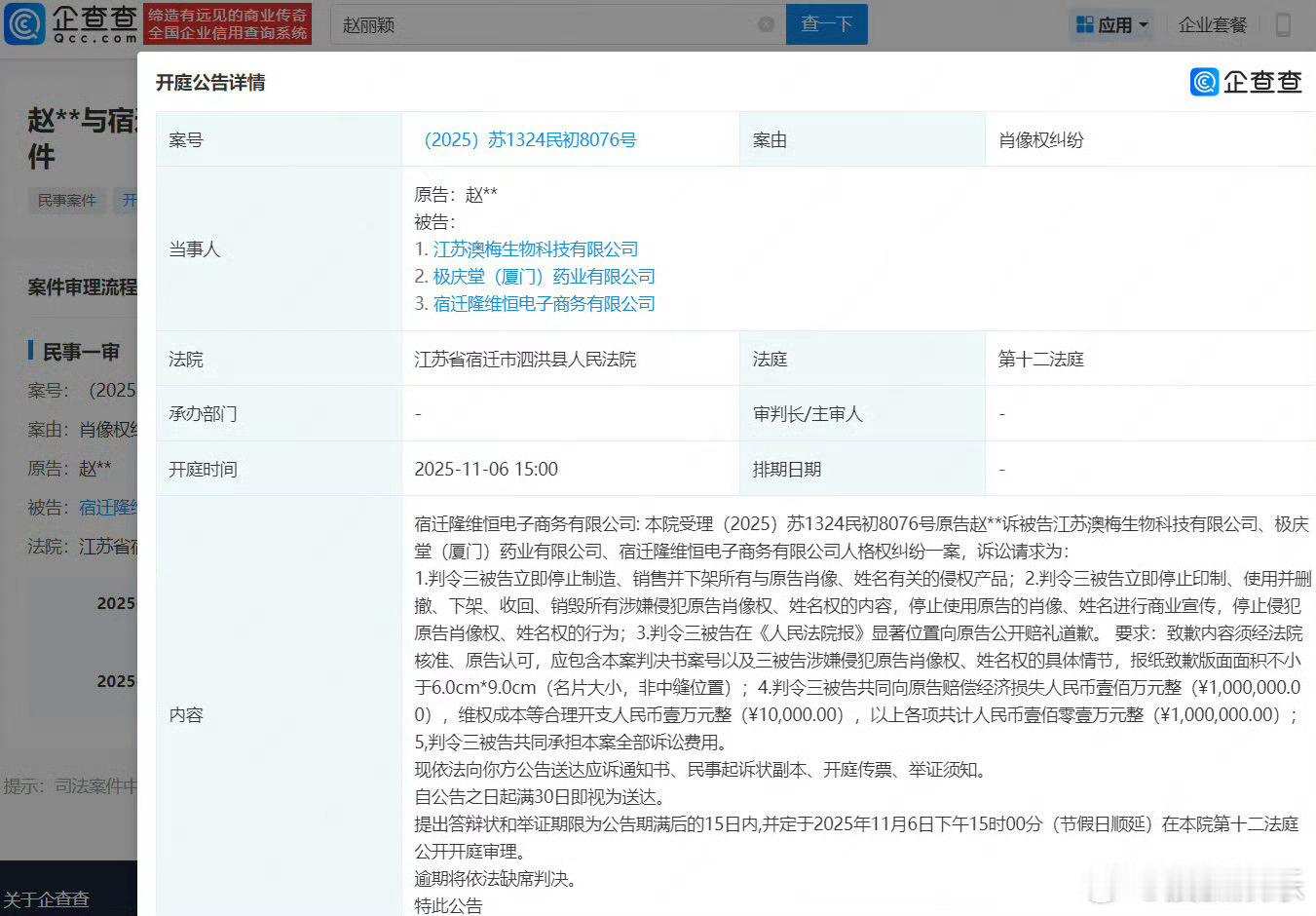
Task: Open 宿迁隆维恒电子商务有限公司 link in the dialog
Action: [x=544, y=304]
